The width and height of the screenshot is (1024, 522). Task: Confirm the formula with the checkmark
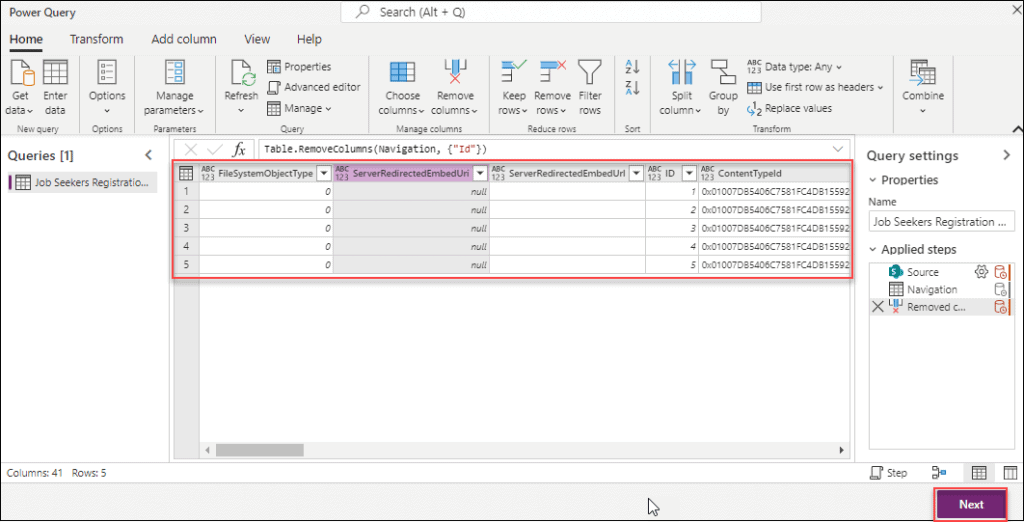(x=215, y=150)
